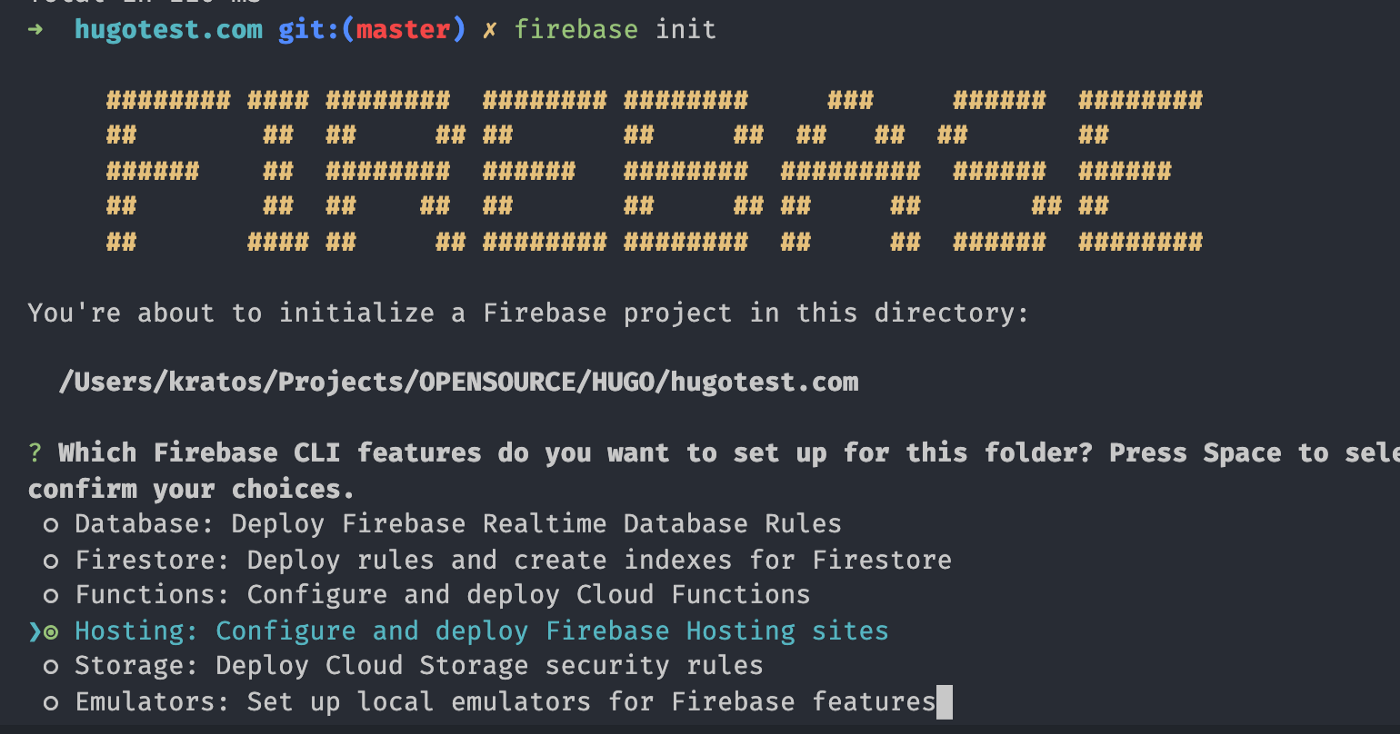Select Storage: Deploy Cloud Storage security rules
The width and height of the screenshot is (1400, 734).
click(419, 666)
